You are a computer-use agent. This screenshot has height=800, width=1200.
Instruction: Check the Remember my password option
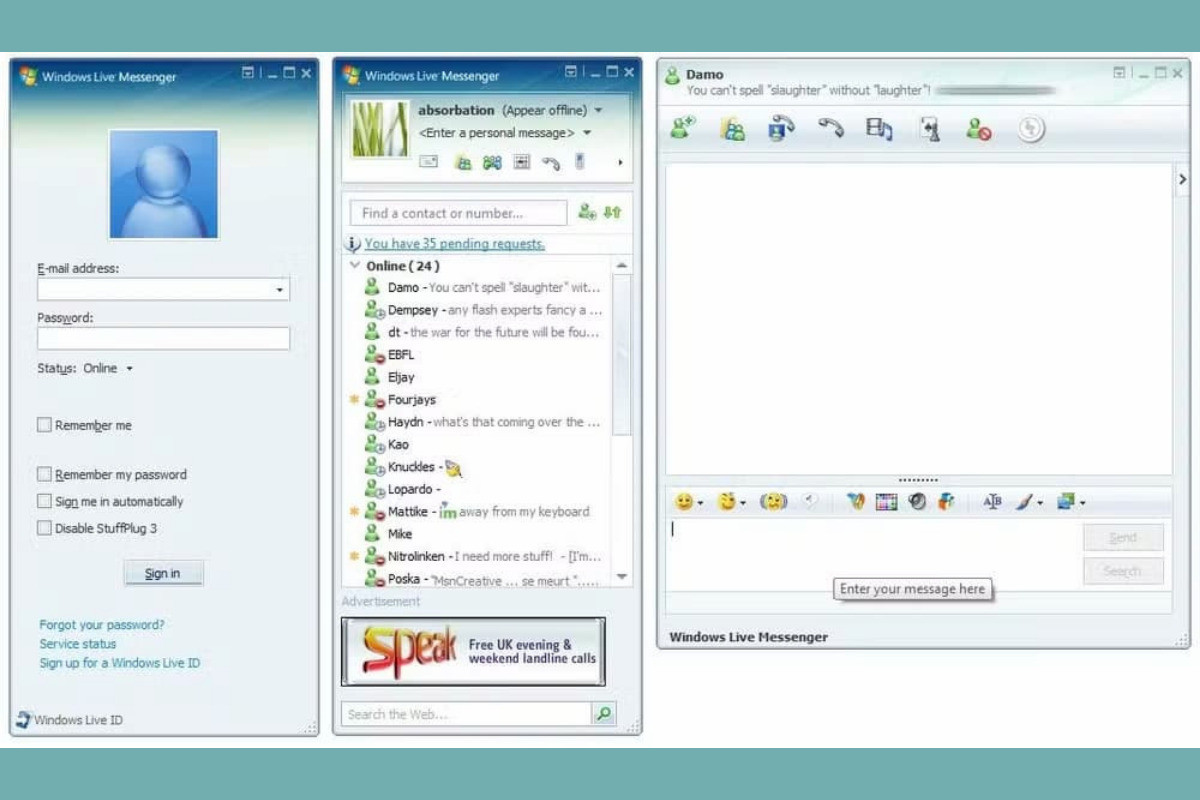click(44, 473)
